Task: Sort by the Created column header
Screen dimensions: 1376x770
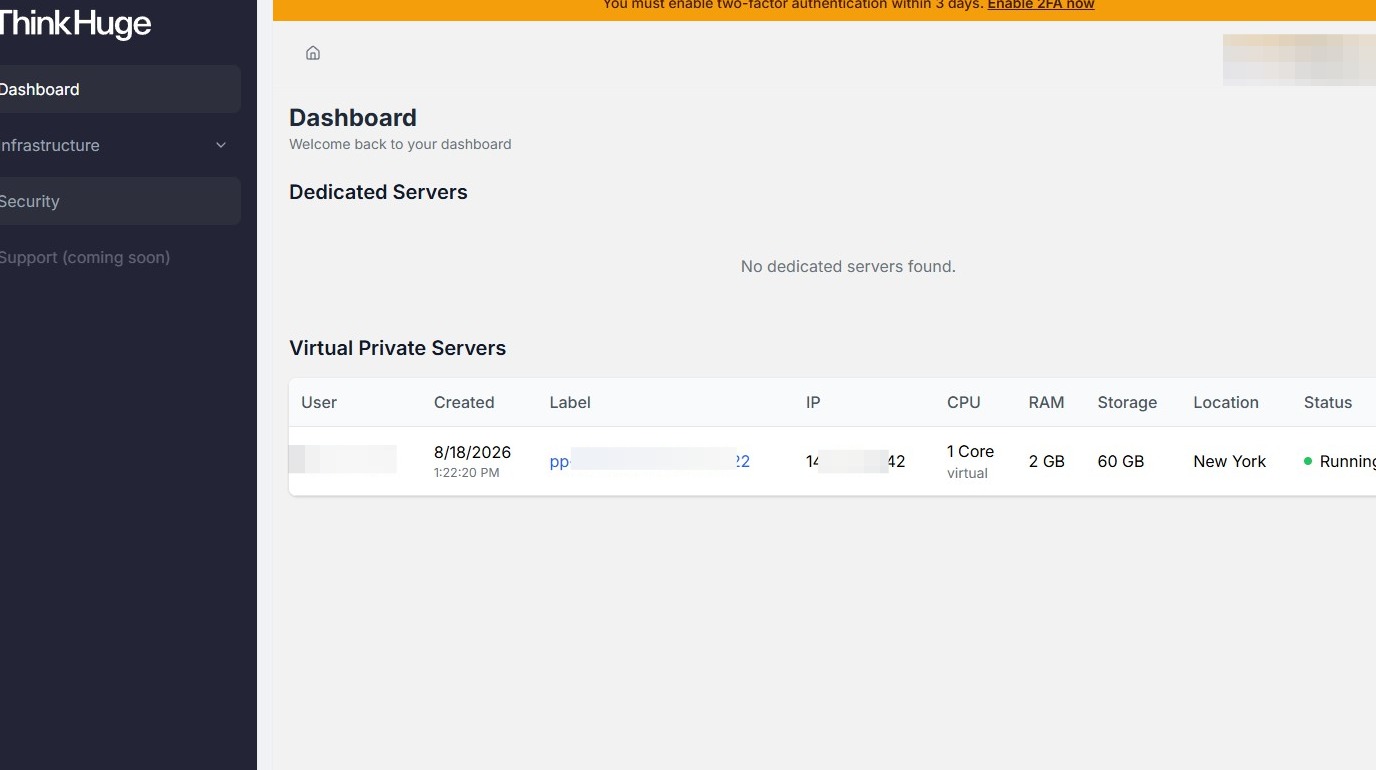Action: (464, 402)
